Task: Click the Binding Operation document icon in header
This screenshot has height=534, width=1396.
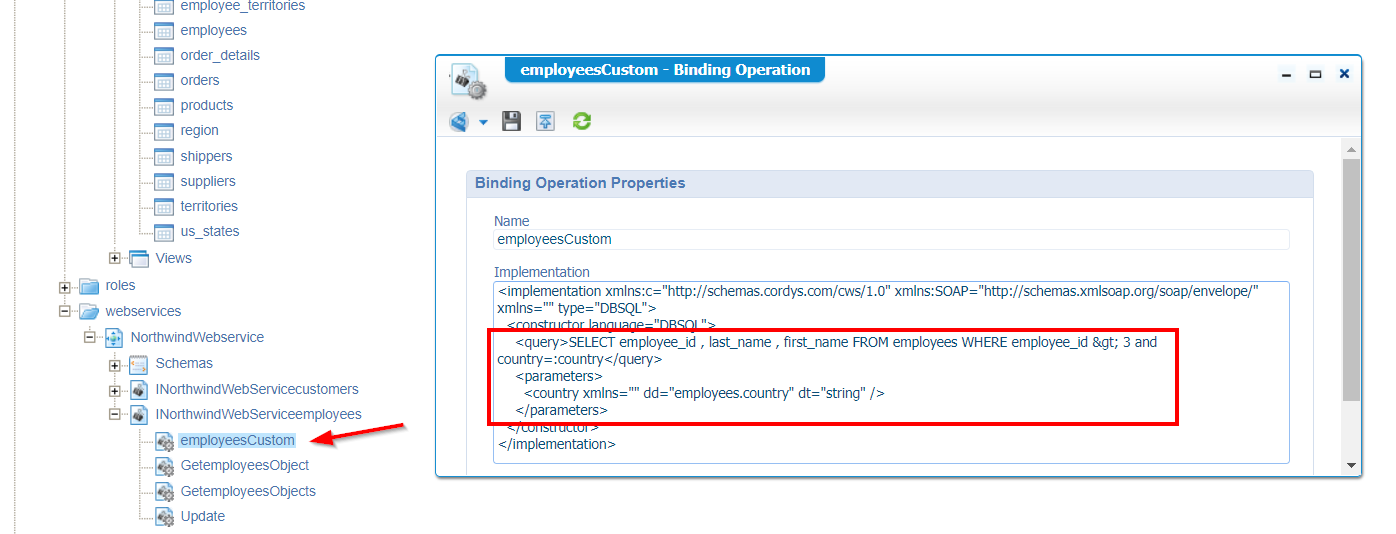Action: coord(468,82)
